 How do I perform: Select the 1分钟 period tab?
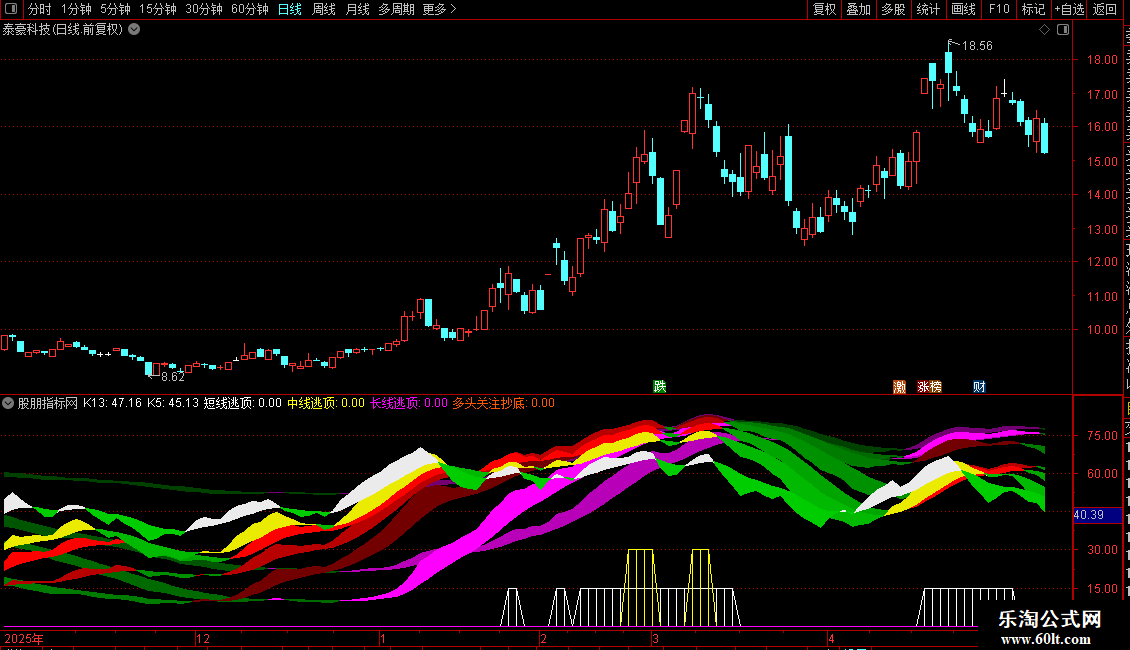pos(76,9)
